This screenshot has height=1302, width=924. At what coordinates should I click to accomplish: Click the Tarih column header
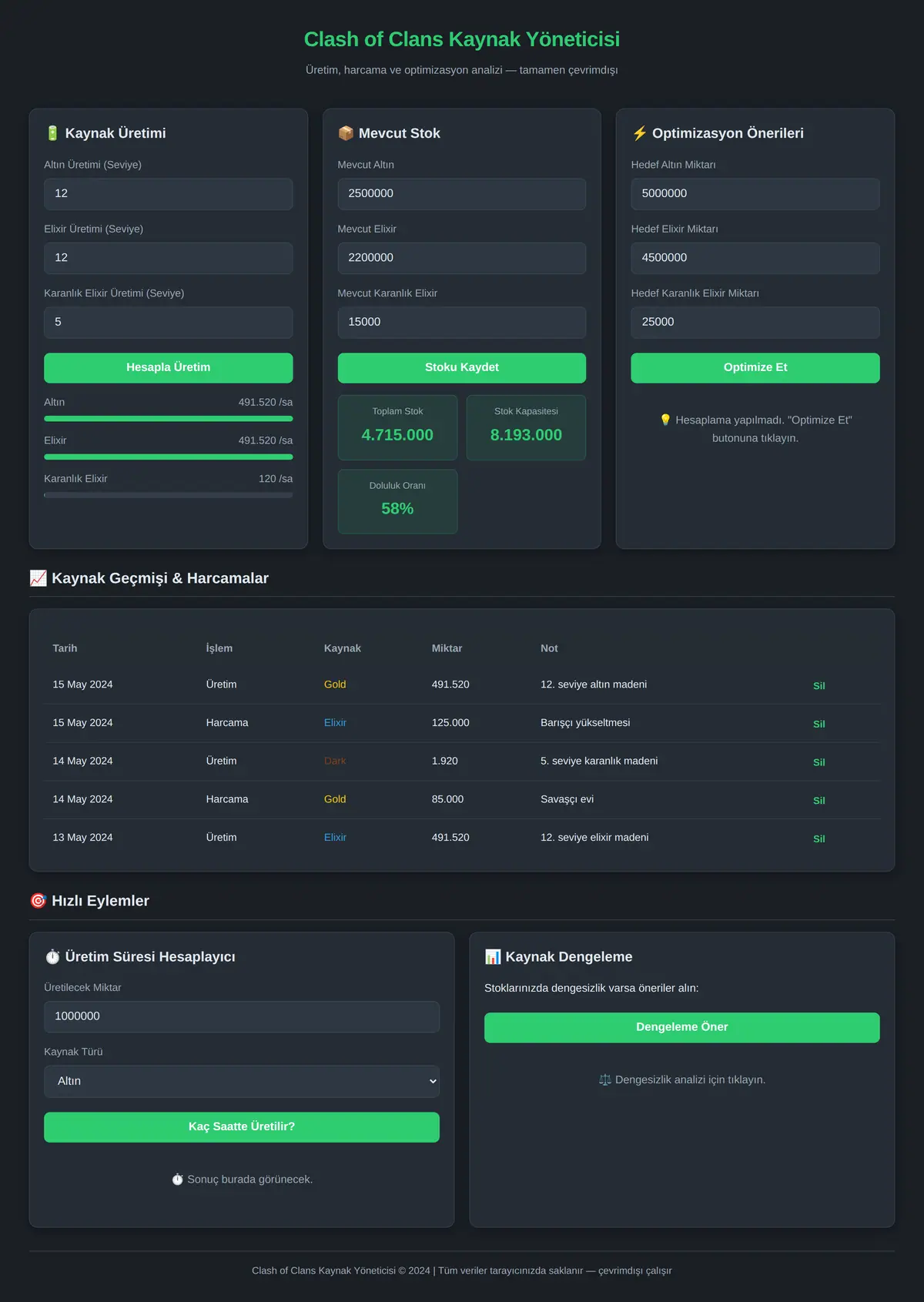[x=65, y=648]
